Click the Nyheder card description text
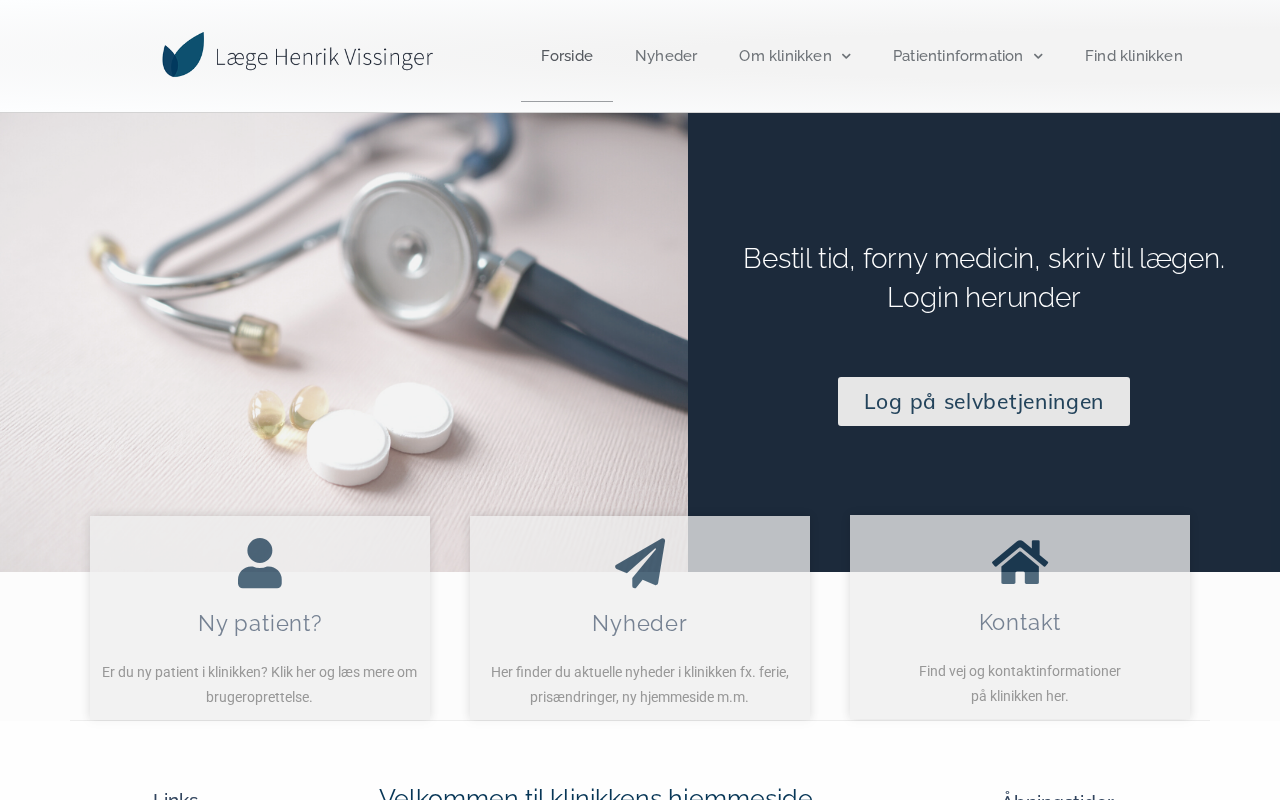Screen dimensions: 1280x800 640,685
